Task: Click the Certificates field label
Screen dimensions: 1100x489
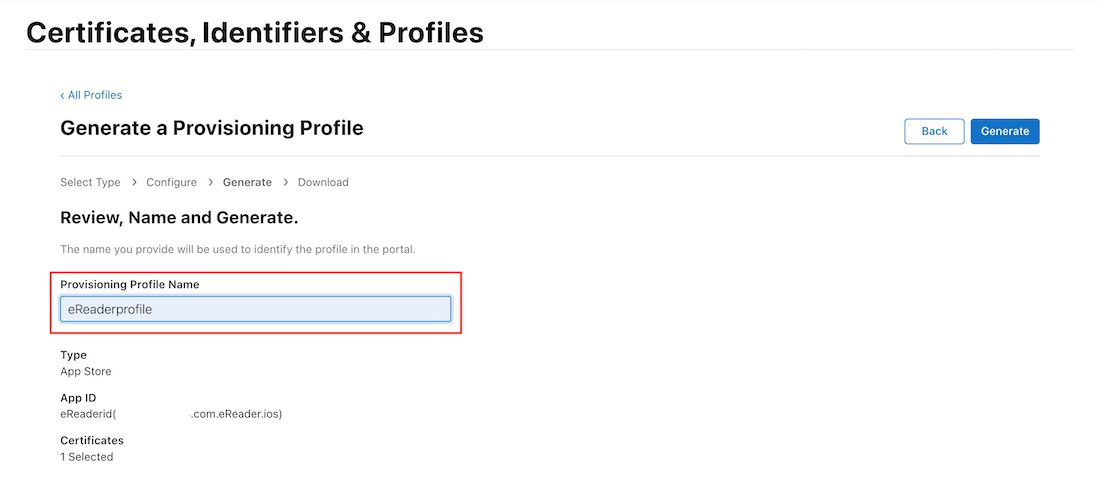Action: pos(92,440)
